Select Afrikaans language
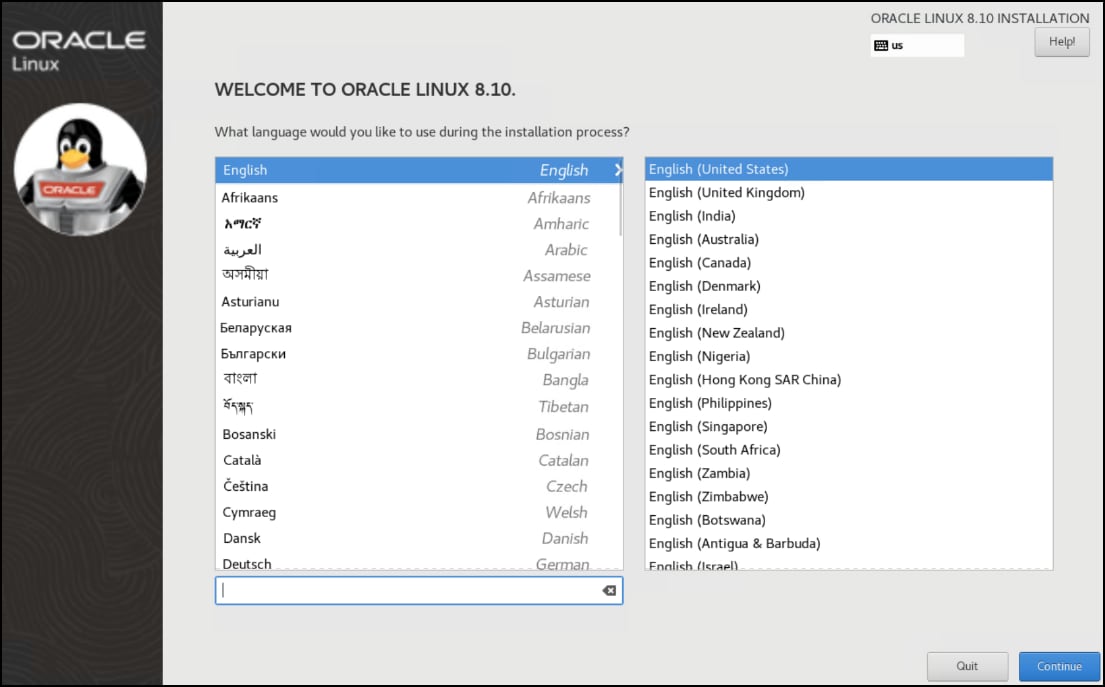This screenshot has height=687, width=1105. [419, 197]
